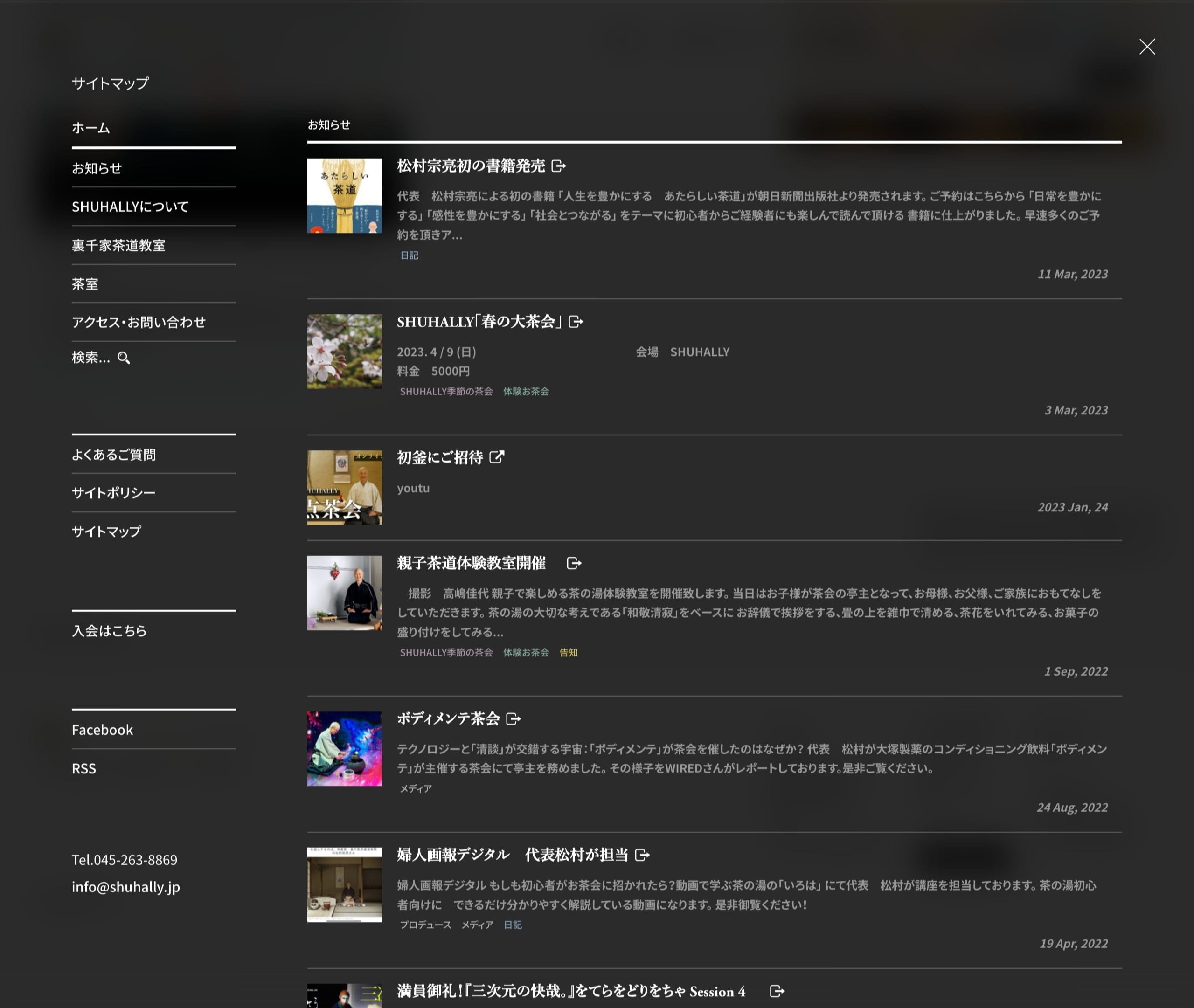Click the 入会はこちら link
This screenshot has height=1008, width=1194.
[x=109, y=631]
